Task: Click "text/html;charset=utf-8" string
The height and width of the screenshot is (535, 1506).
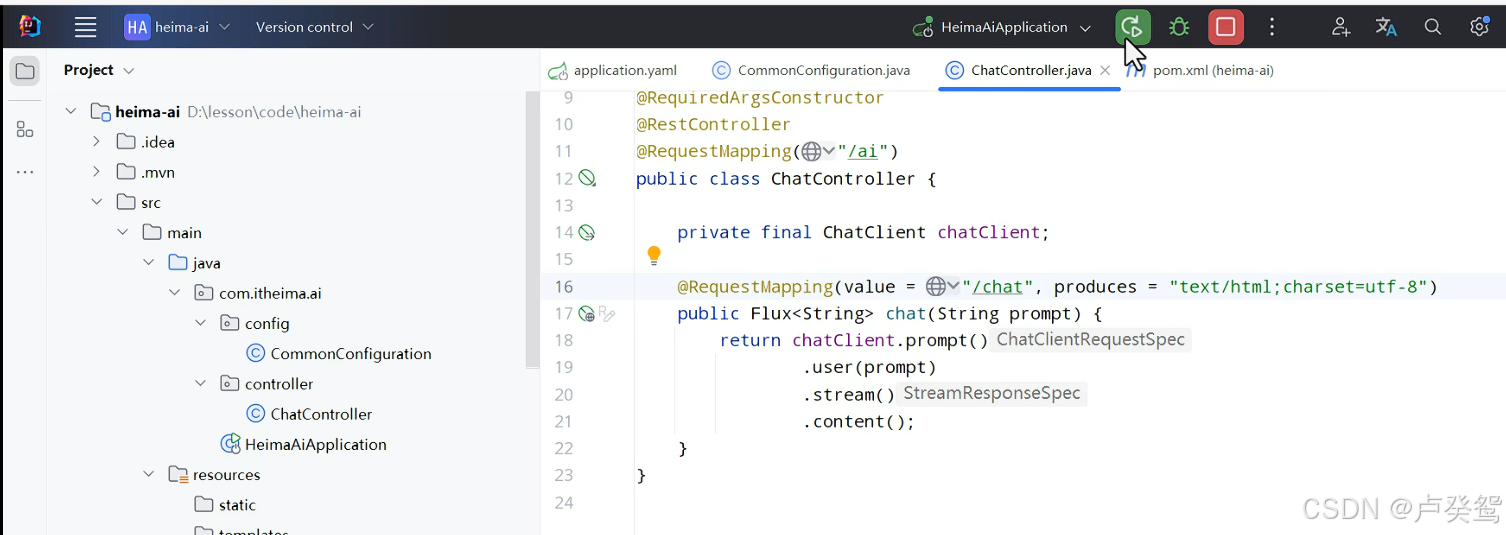Action: point(1298,287)
